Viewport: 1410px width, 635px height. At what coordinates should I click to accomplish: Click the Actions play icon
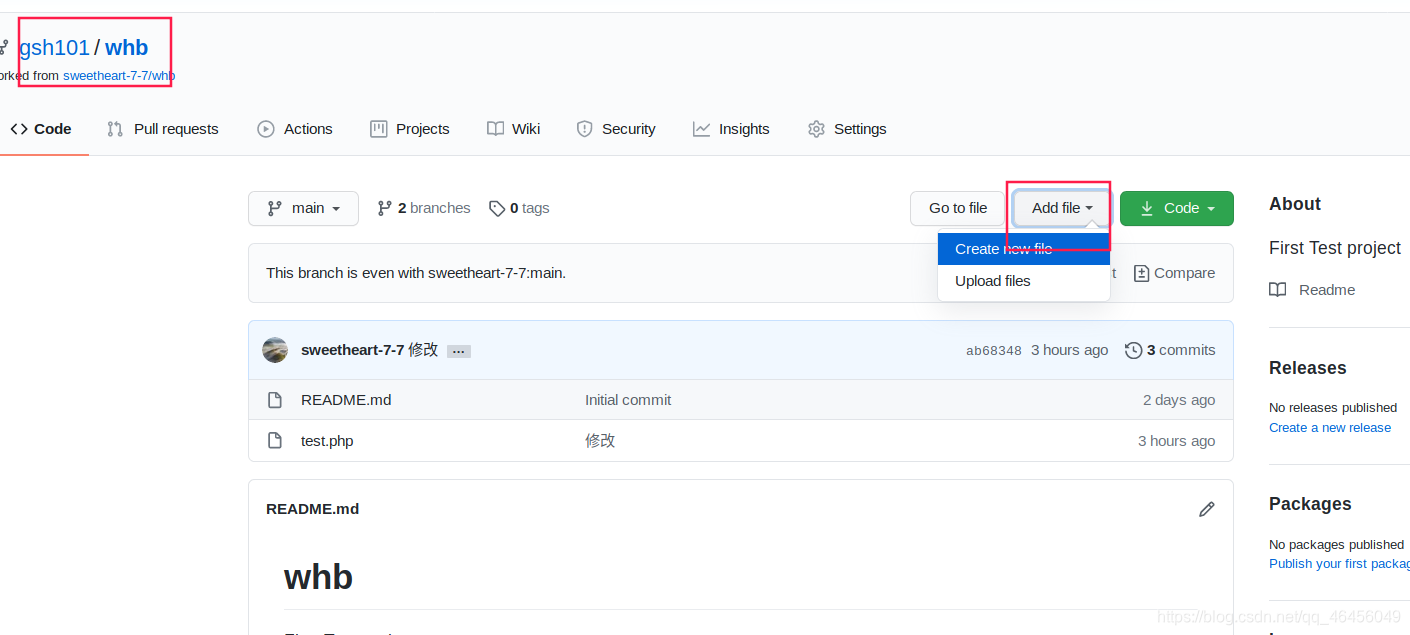click(266, 129)
